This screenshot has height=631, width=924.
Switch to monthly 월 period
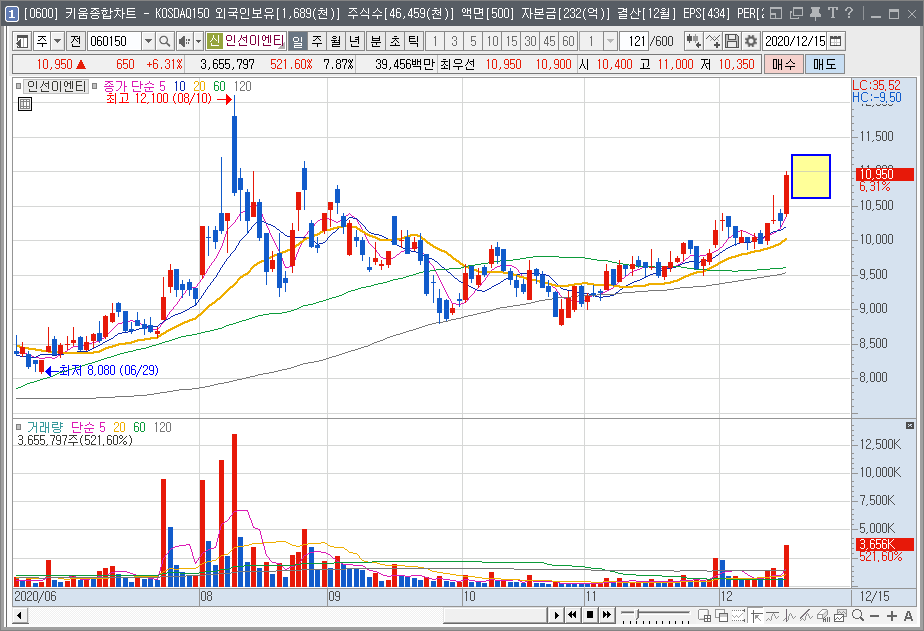[x=335, y=41]
